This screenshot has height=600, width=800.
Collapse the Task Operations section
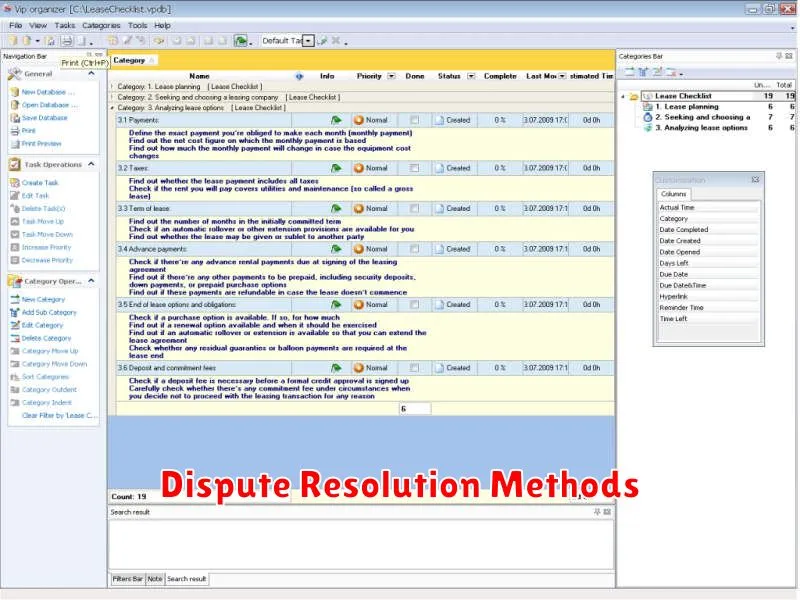(x=91, y=164)
